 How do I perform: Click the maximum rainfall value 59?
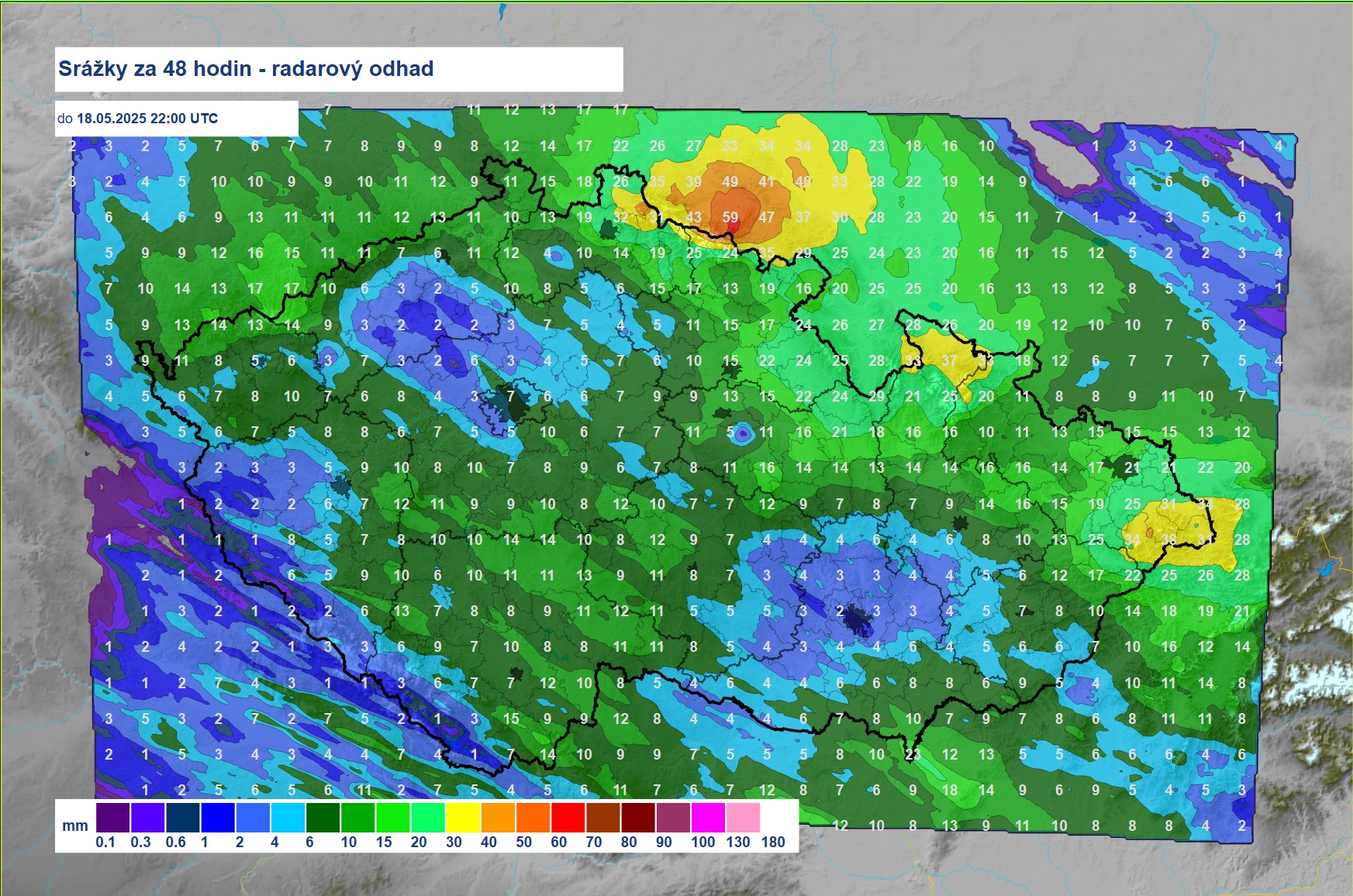click(730, 218)
